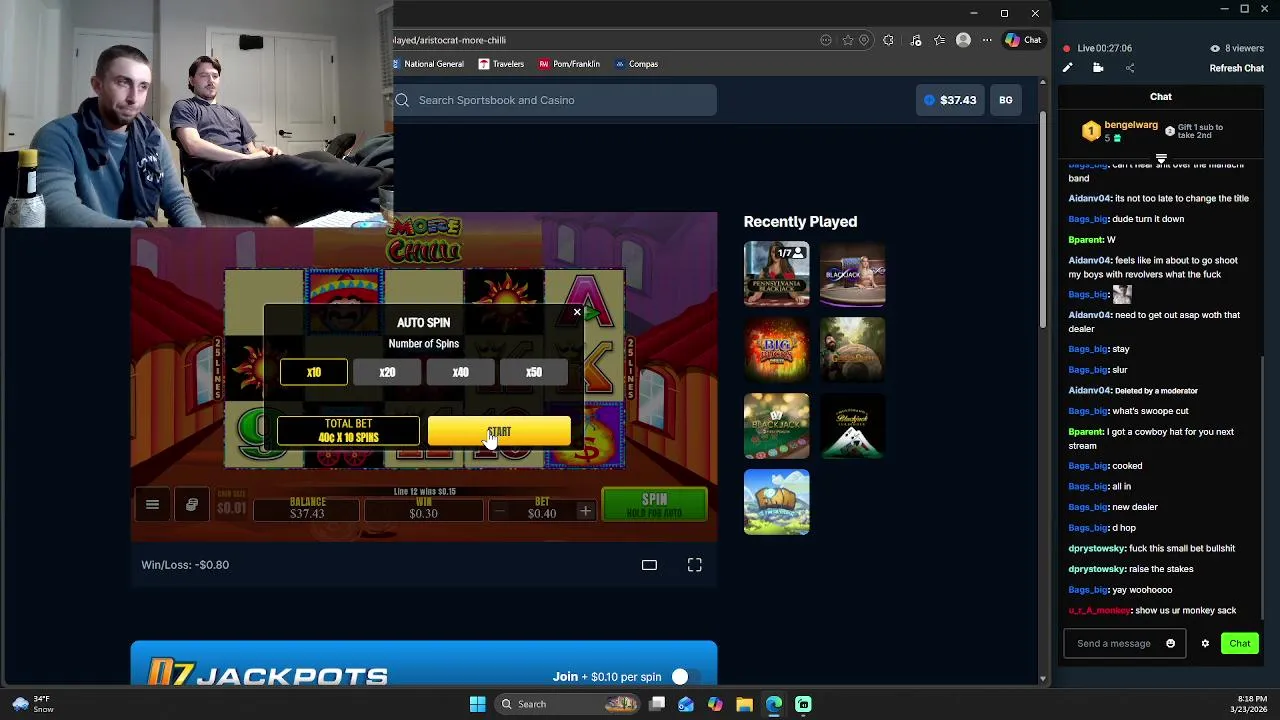Select x10 number of spins
Screen dimensions: 1280x720
coord(314,372)
